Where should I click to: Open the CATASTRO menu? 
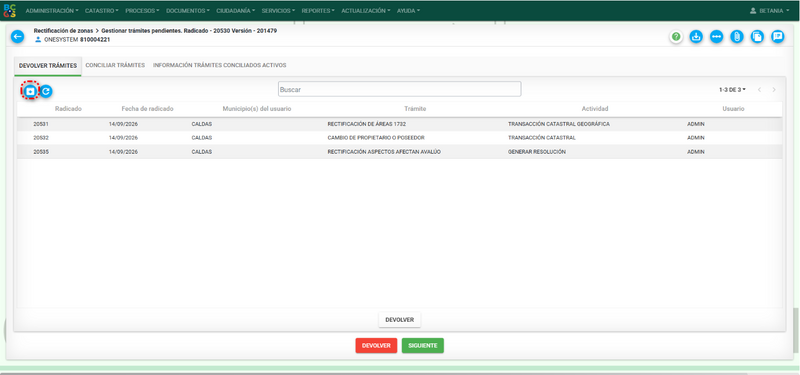(102, 11)
